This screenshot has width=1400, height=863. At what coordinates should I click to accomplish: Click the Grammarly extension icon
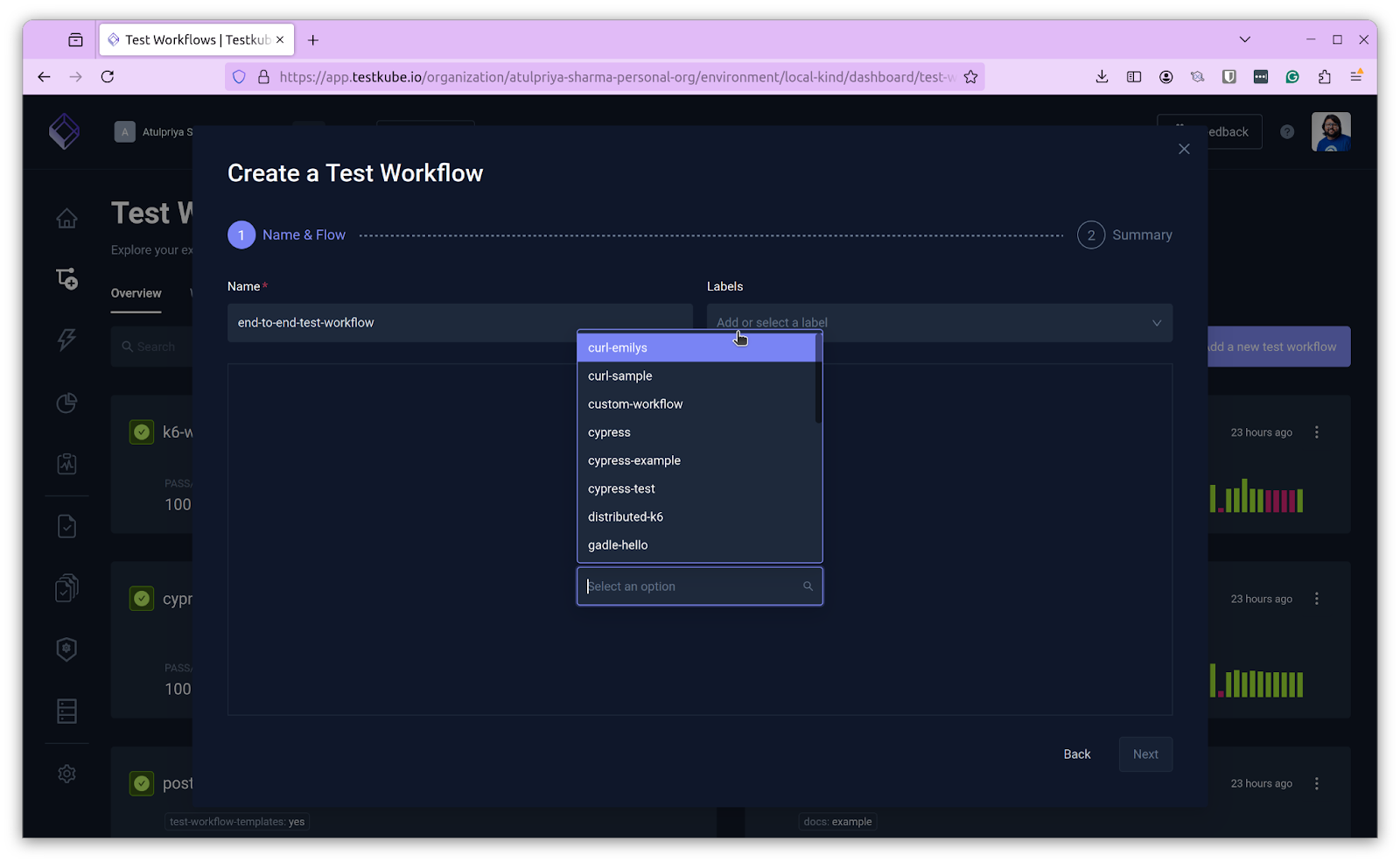1292,77
